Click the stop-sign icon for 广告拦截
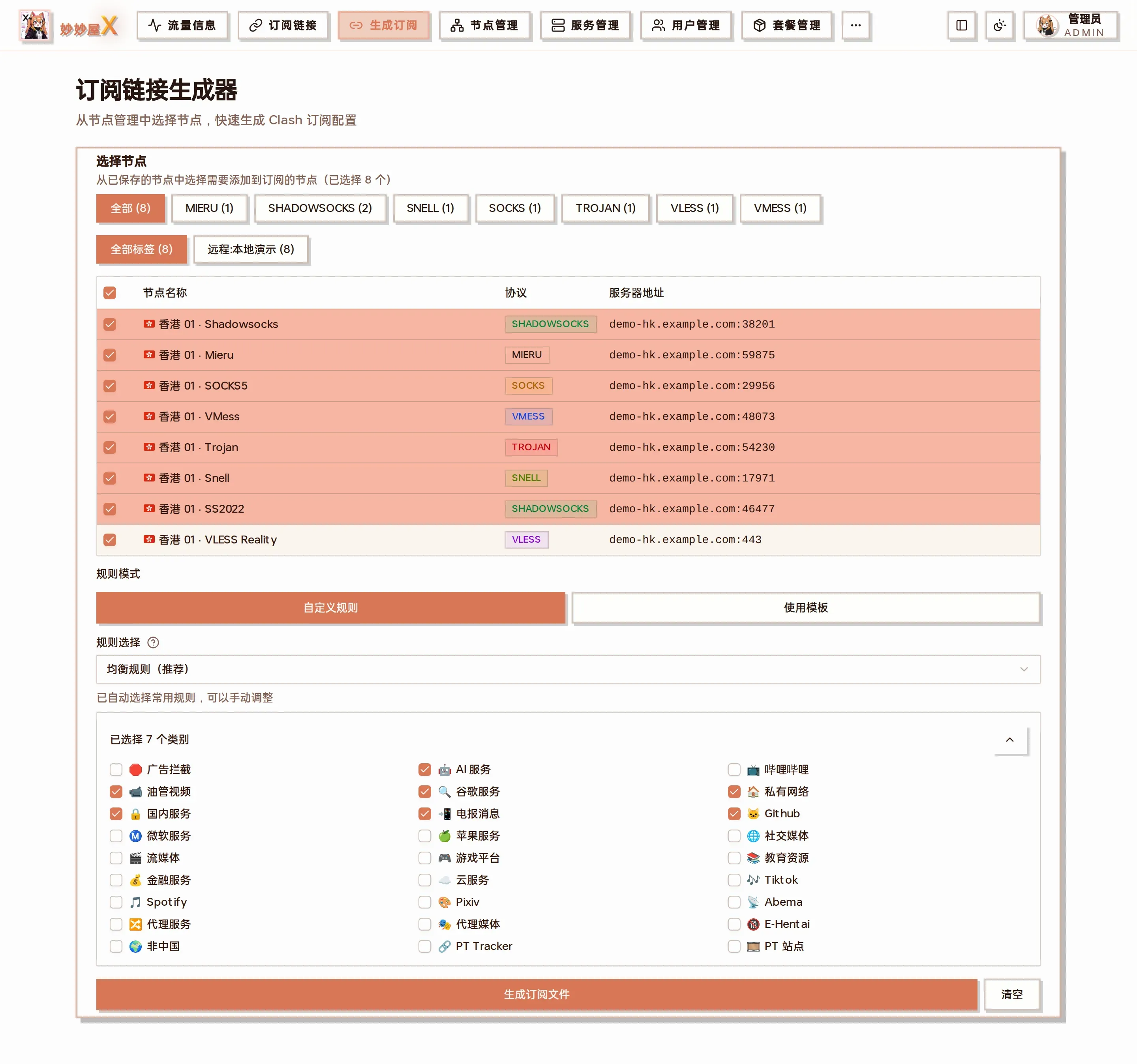 (x=135, y=770)
